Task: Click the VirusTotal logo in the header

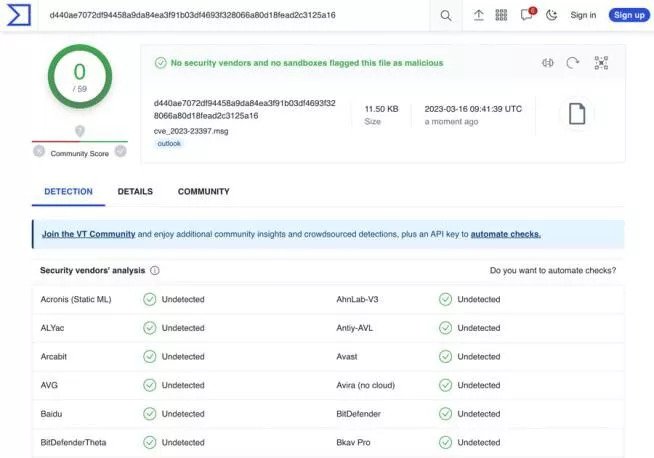Action: tap(17, 15)
